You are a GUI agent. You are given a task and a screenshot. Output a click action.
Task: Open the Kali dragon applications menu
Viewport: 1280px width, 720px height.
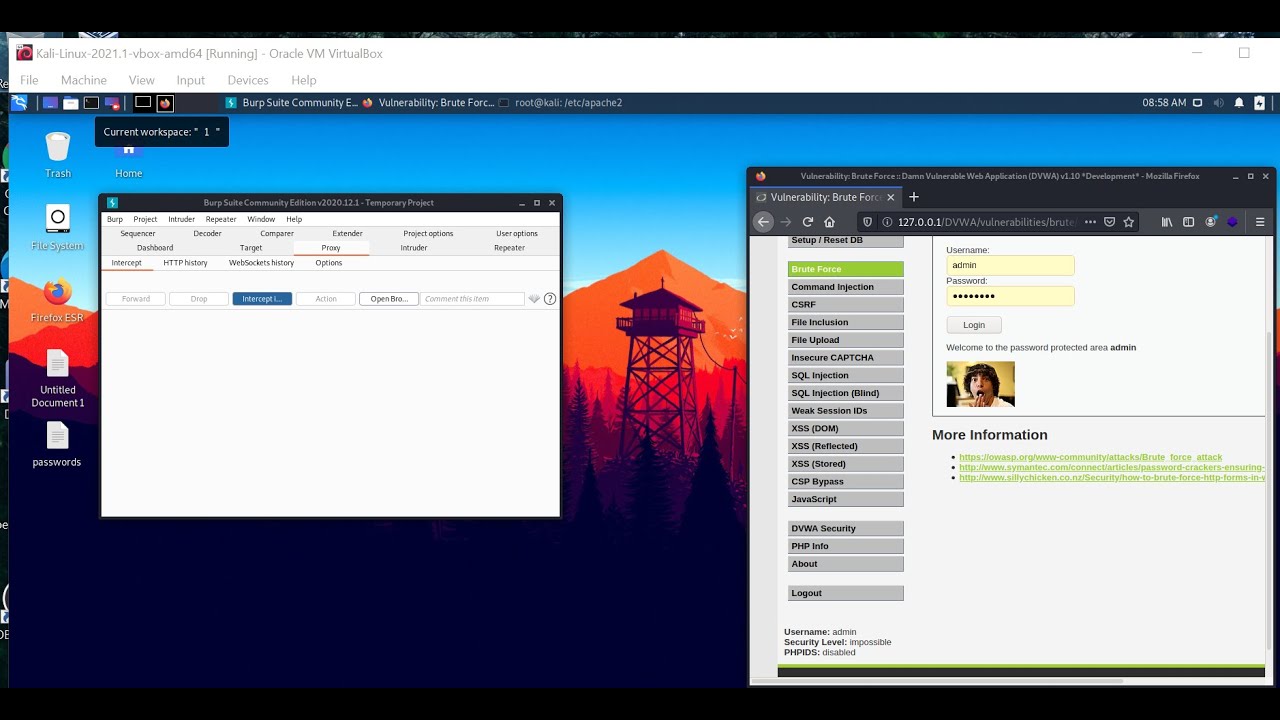[x=19, y=103]
